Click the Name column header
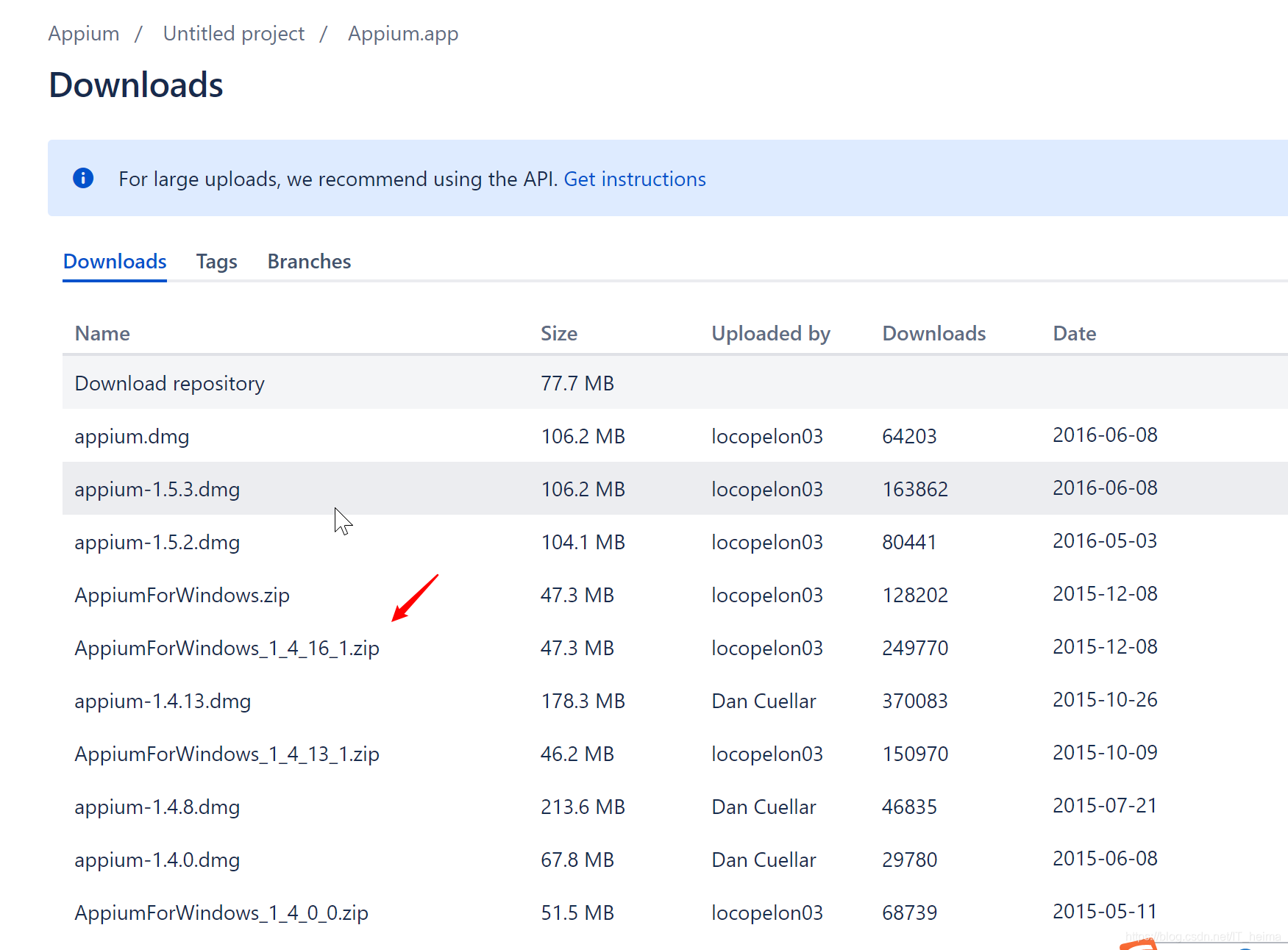 (x=102, y=334)
